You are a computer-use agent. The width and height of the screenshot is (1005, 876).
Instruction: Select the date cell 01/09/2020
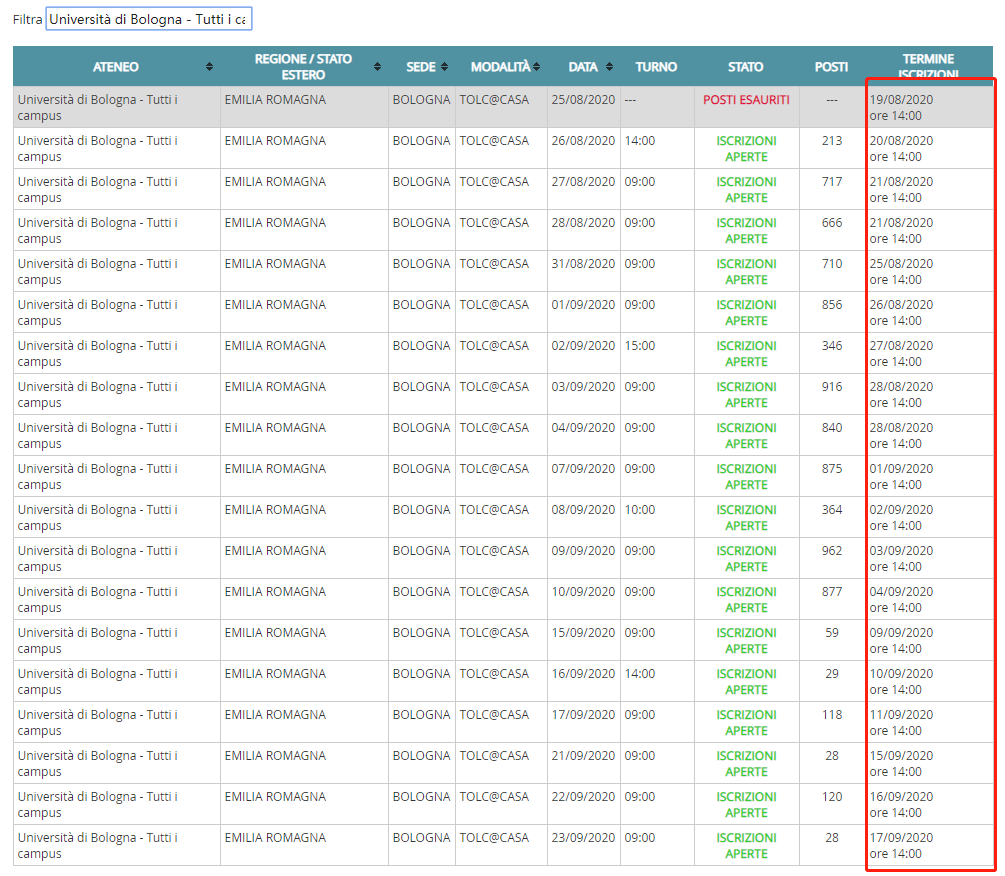(583, 305)
